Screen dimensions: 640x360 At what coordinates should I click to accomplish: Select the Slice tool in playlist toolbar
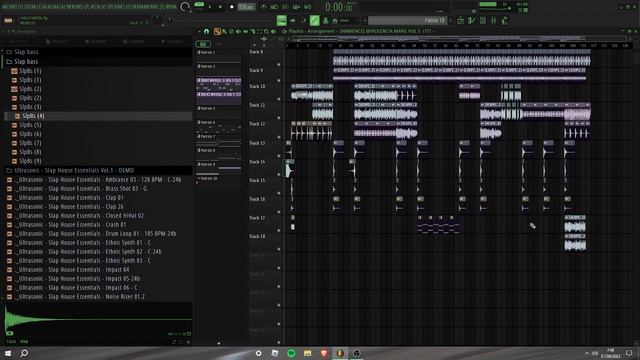point(252,31)
